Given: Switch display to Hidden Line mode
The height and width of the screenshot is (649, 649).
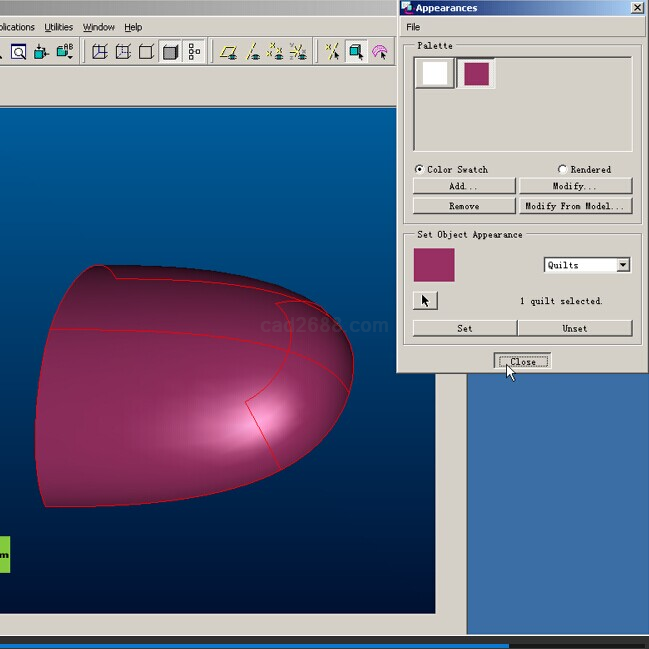Looking at the screenshot, I should tap(123, 52).
